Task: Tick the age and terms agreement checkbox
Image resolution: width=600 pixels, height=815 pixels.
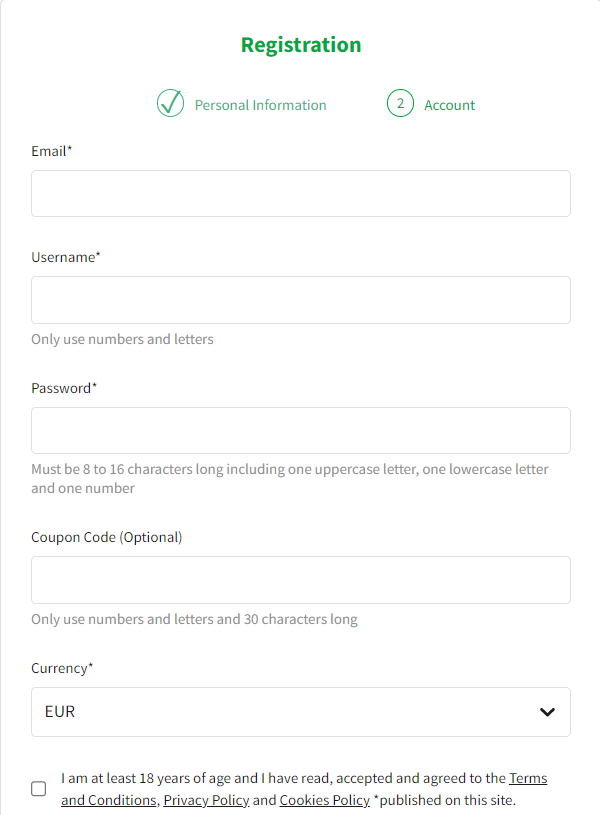Action: (38, 788)
